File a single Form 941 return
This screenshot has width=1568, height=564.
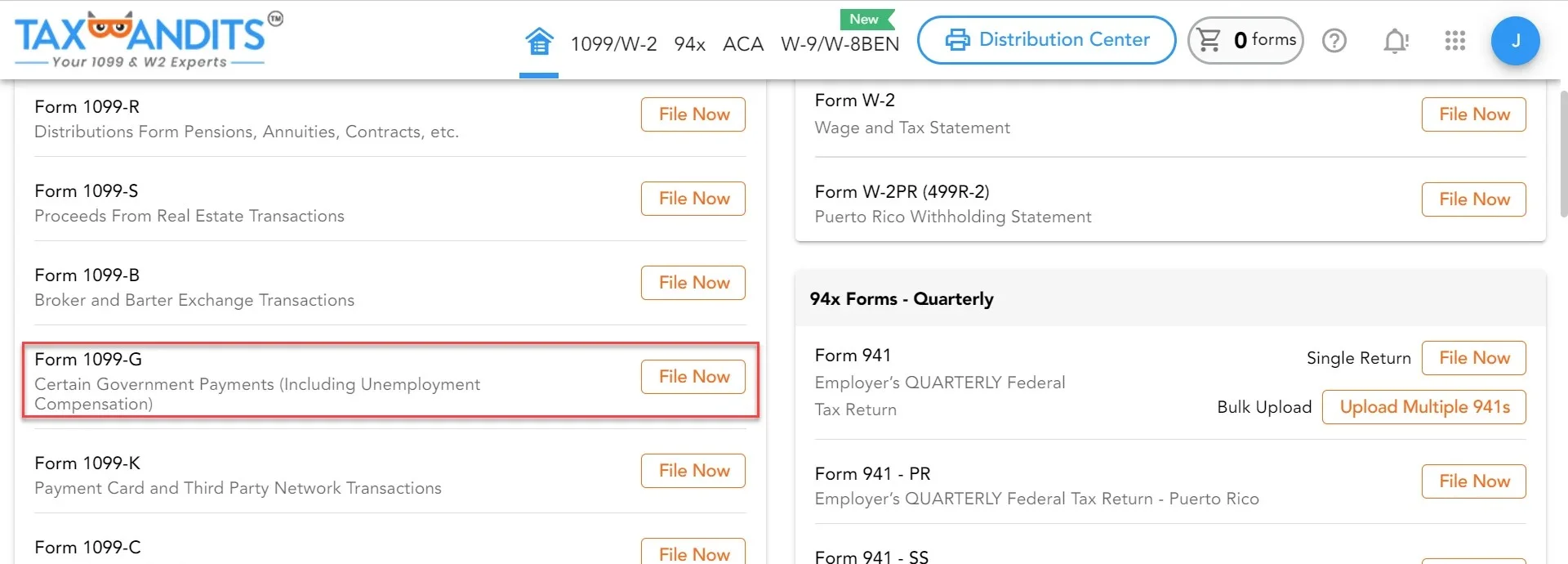point(1472,357)
